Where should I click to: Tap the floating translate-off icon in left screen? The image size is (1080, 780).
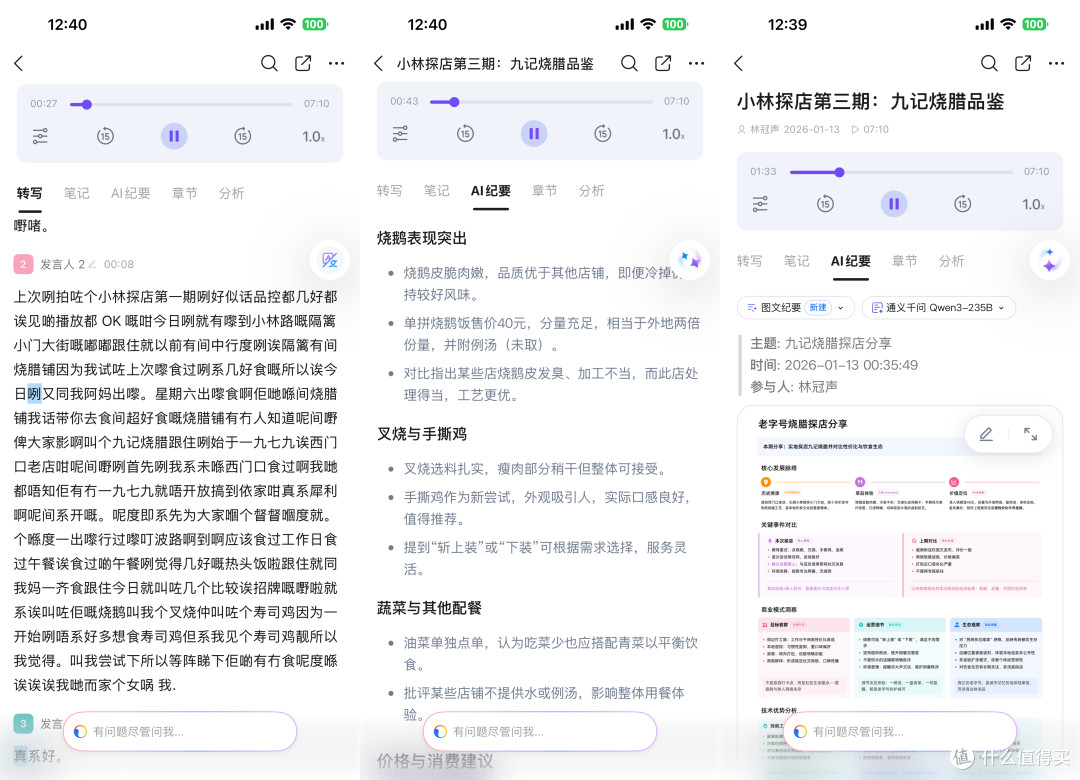[330, 260]
